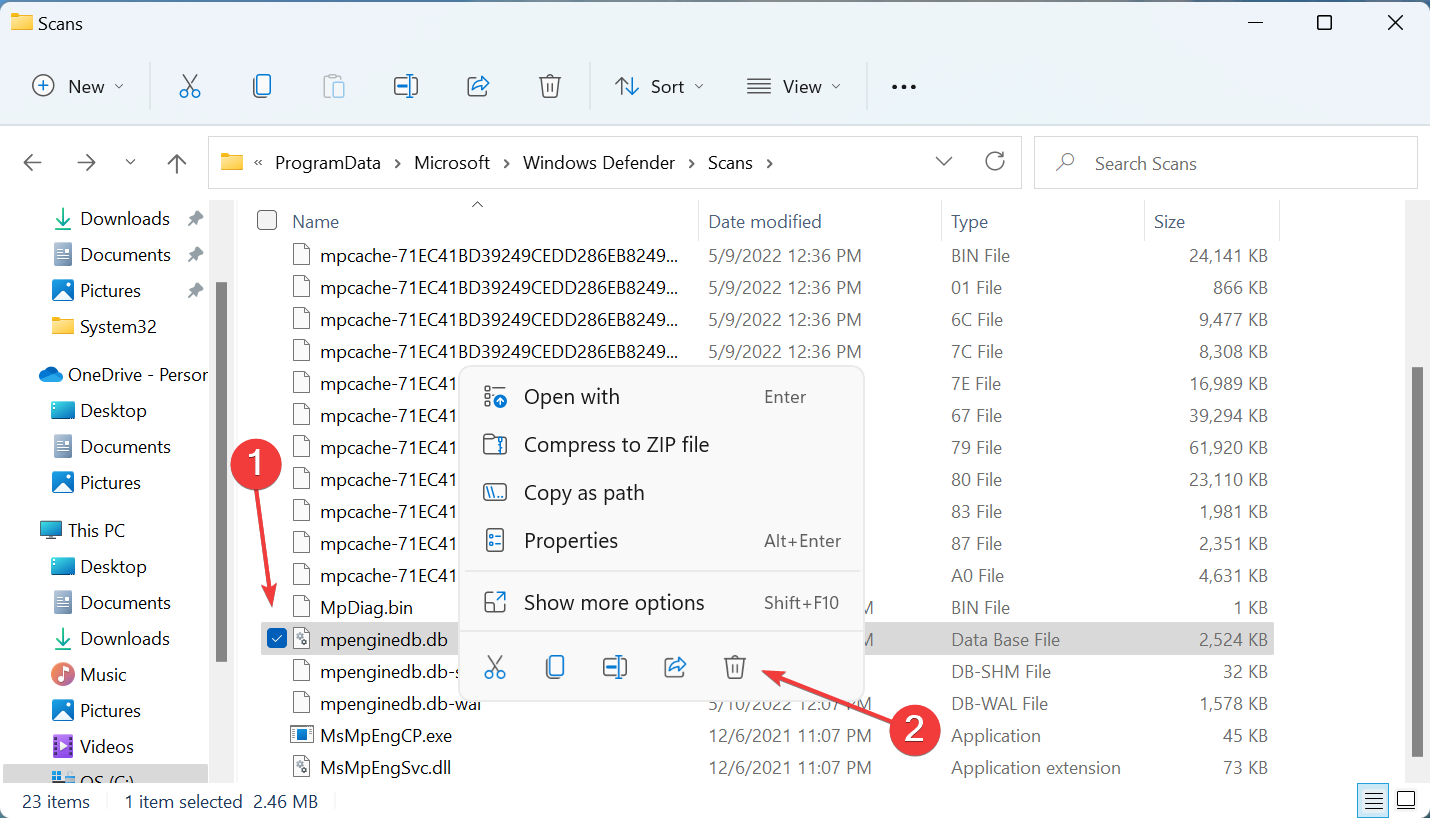The width and height of the screenshot is (1430, 818).
Task: Uncheck the mpenginedb.db selection checkbox
Action: (276, 637)
